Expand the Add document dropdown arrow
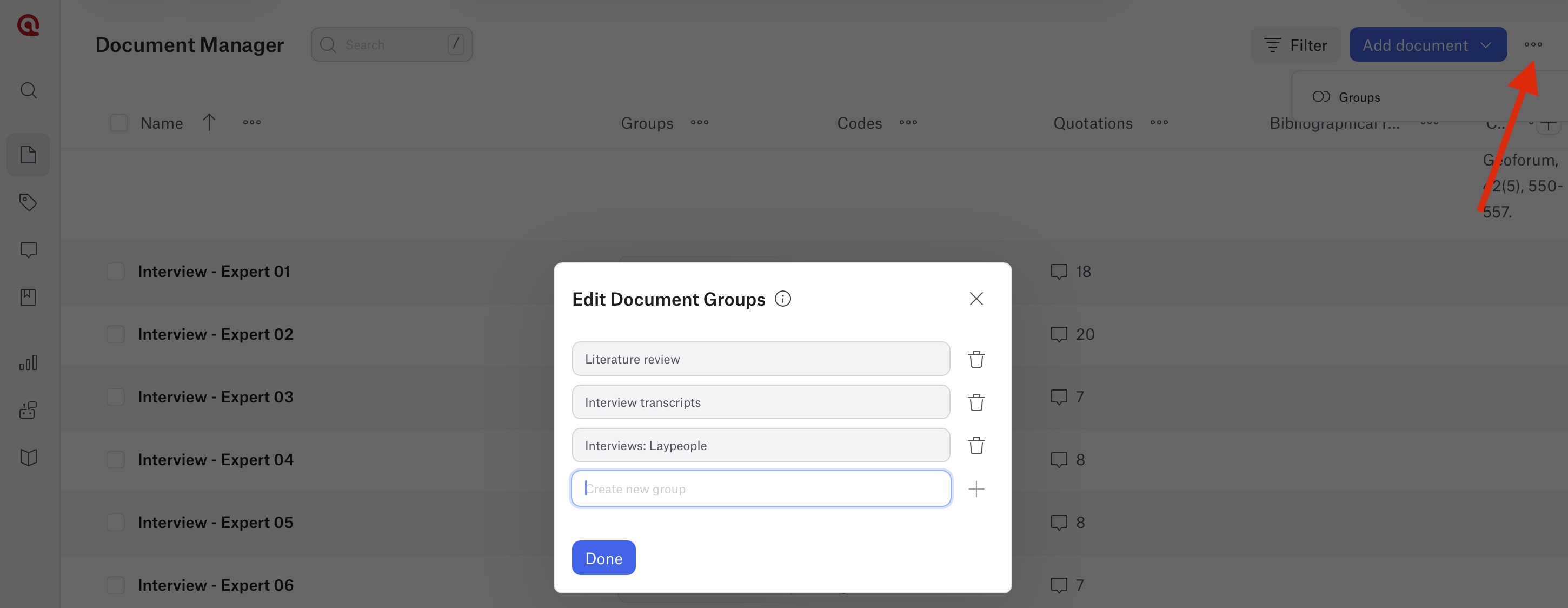 point(1486,45)
